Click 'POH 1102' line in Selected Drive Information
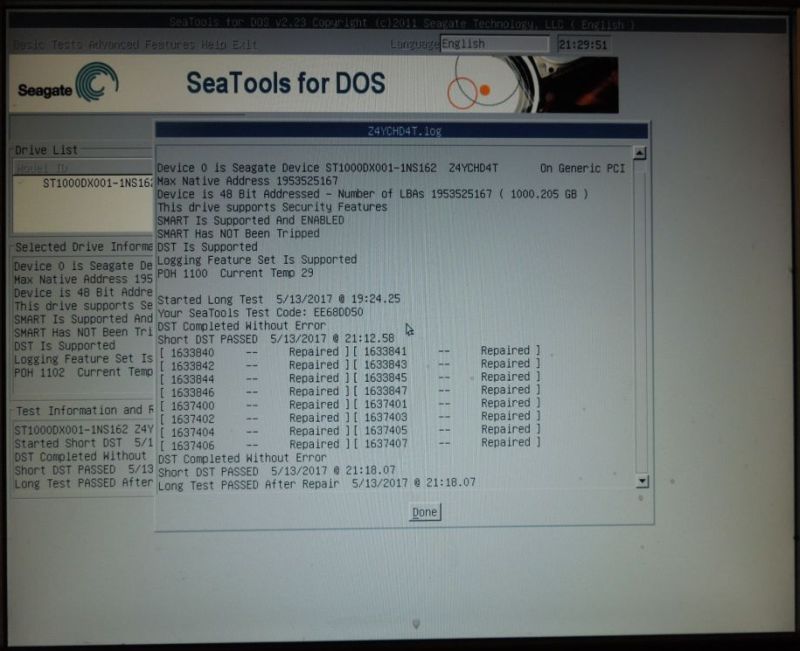 click(83, 372)
